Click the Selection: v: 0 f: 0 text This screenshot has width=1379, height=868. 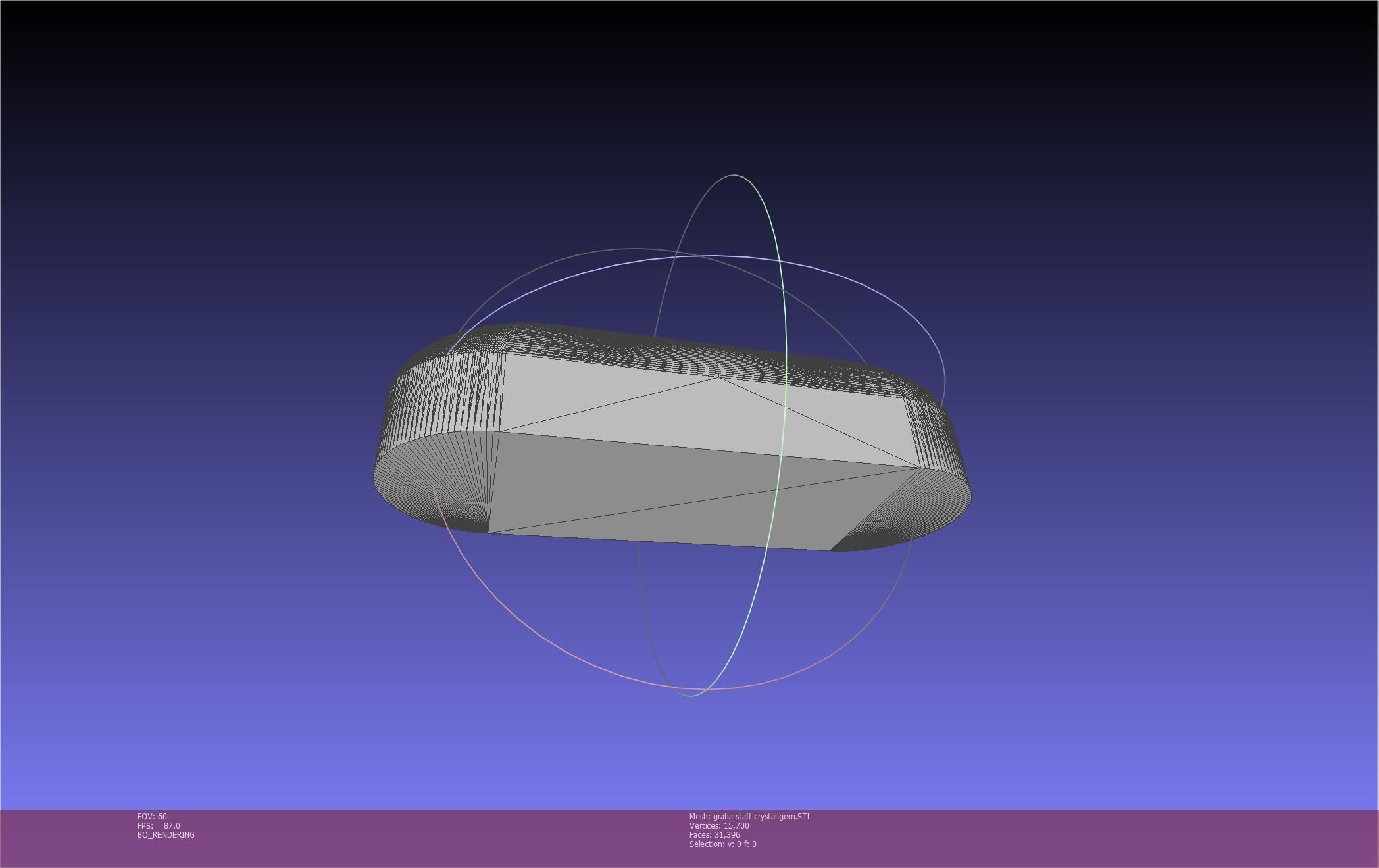click(722, 844)
